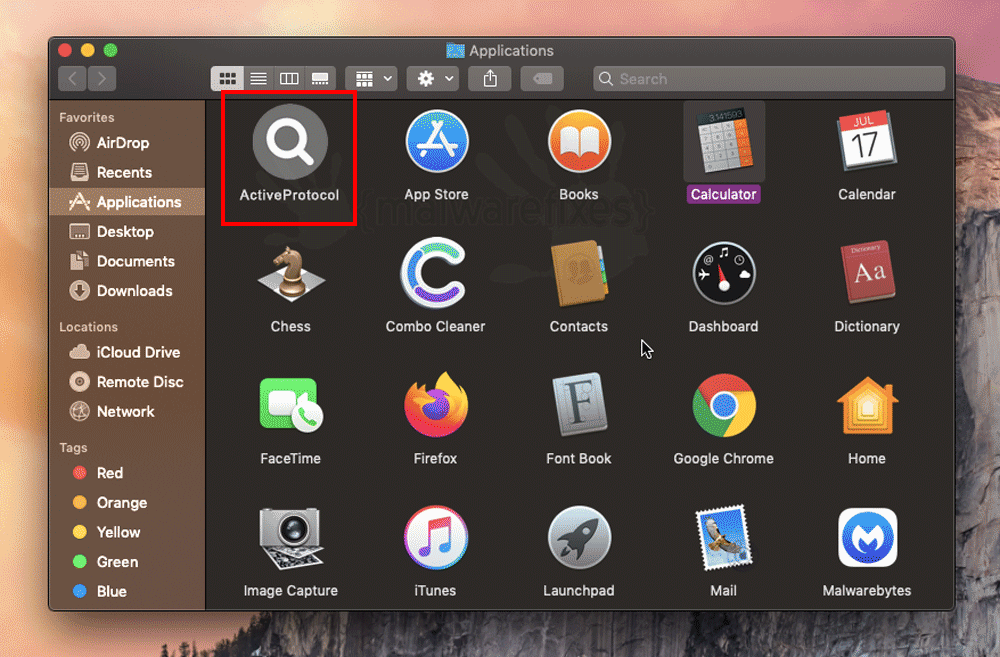Screen dimensions: 1000x657
Task: Open Recents in the sidebar
Action: coord(128,172)
